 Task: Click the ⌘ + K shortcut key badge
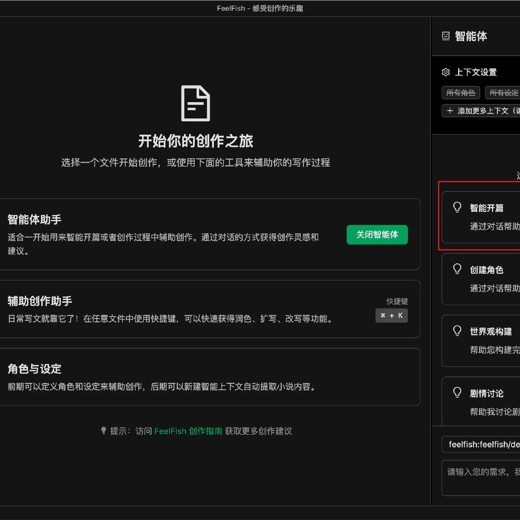[x=392, y=315]
